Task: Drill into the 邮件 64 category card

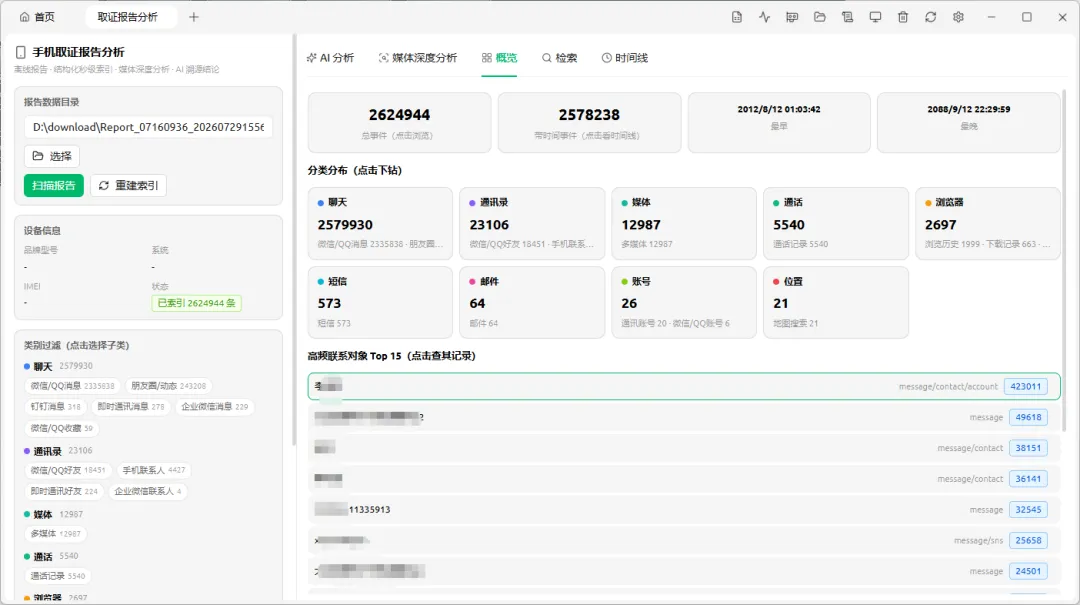Action: click(x=532, y=302)
